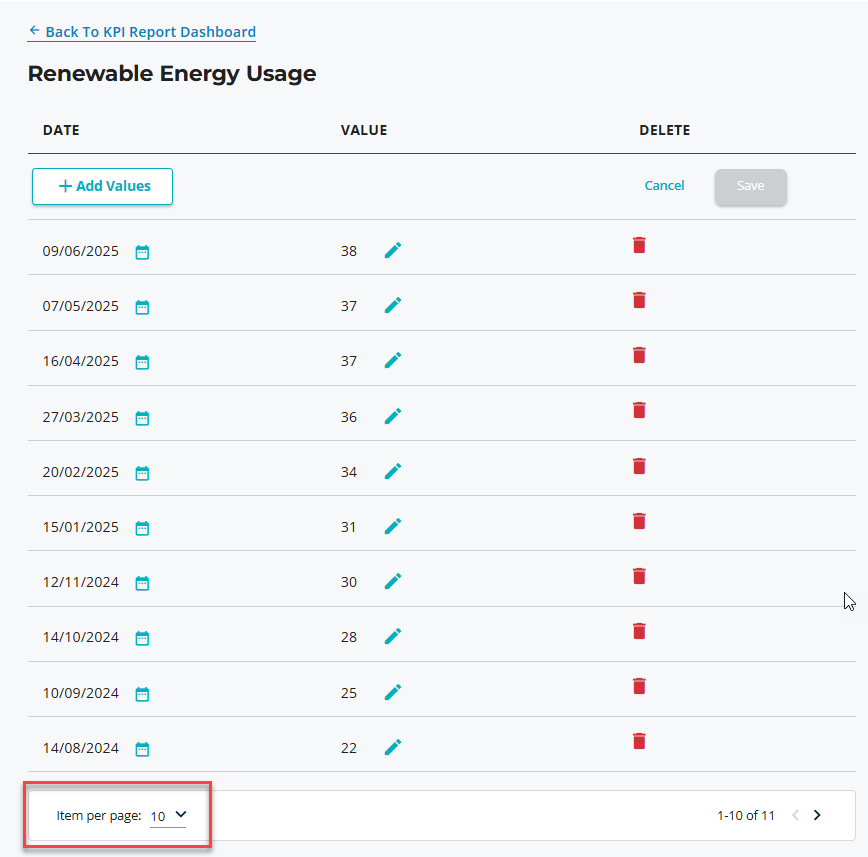868x857 pixels.
Task: Click pencil icon next to value 30
Action: [393, 581]
